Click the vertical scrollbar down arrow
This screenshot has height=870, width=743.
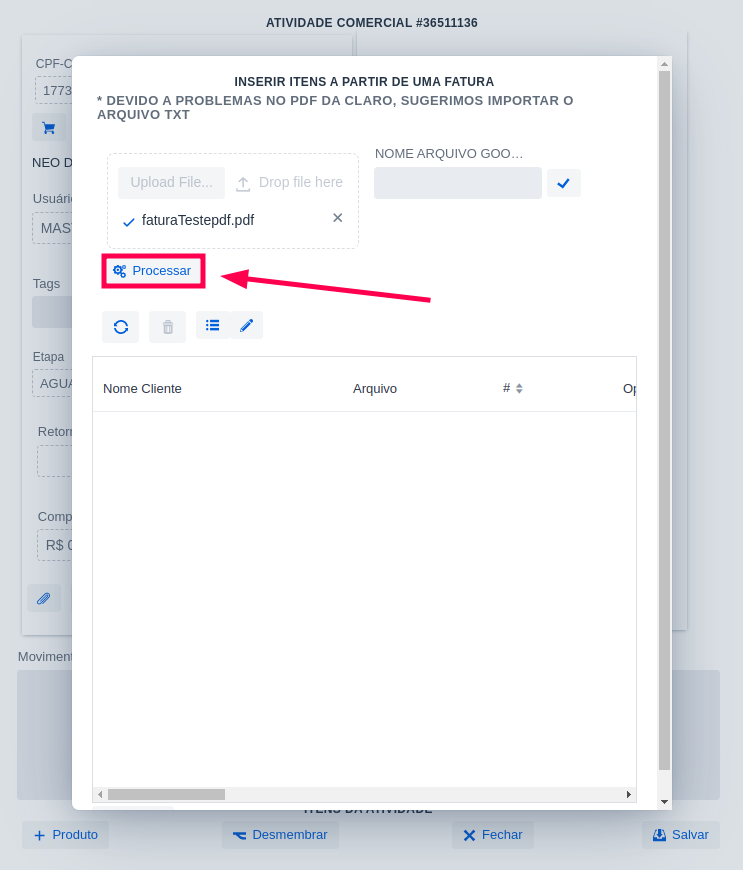pos(664,801)
